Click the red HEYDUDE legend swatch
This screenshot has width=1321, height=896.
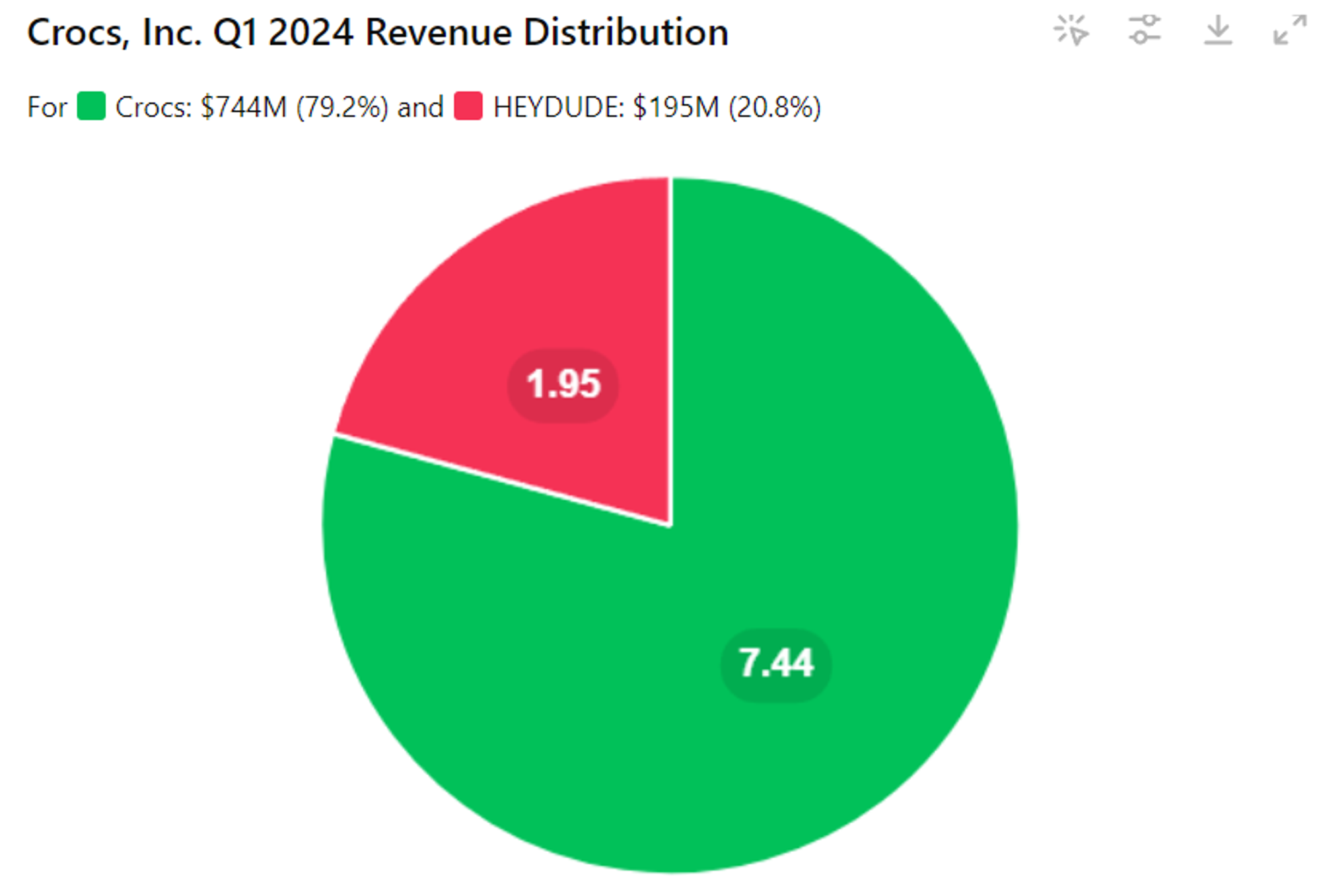[468, 106]
